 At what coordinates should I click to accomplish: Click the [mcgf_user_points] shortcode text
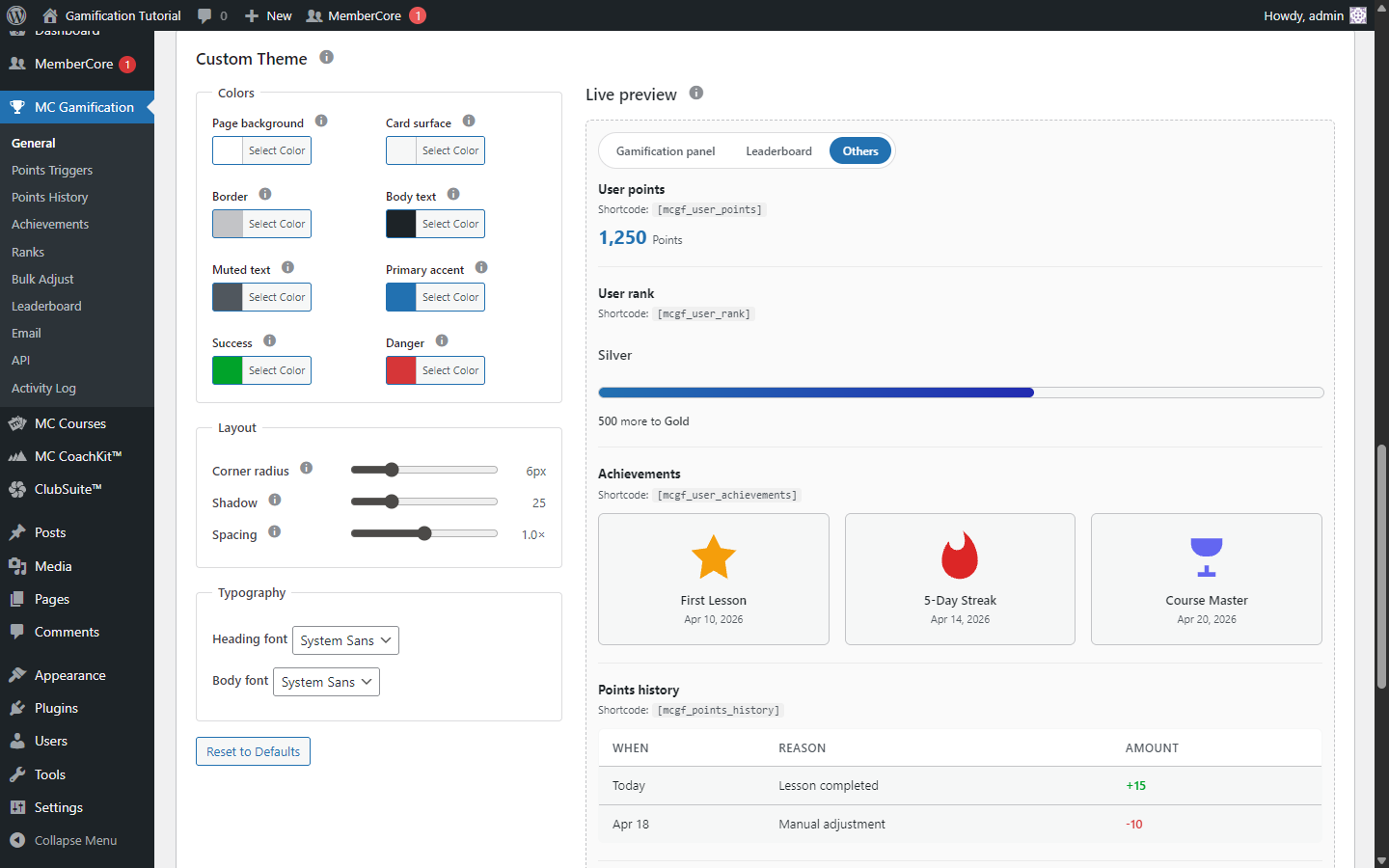tap(710, 209)
